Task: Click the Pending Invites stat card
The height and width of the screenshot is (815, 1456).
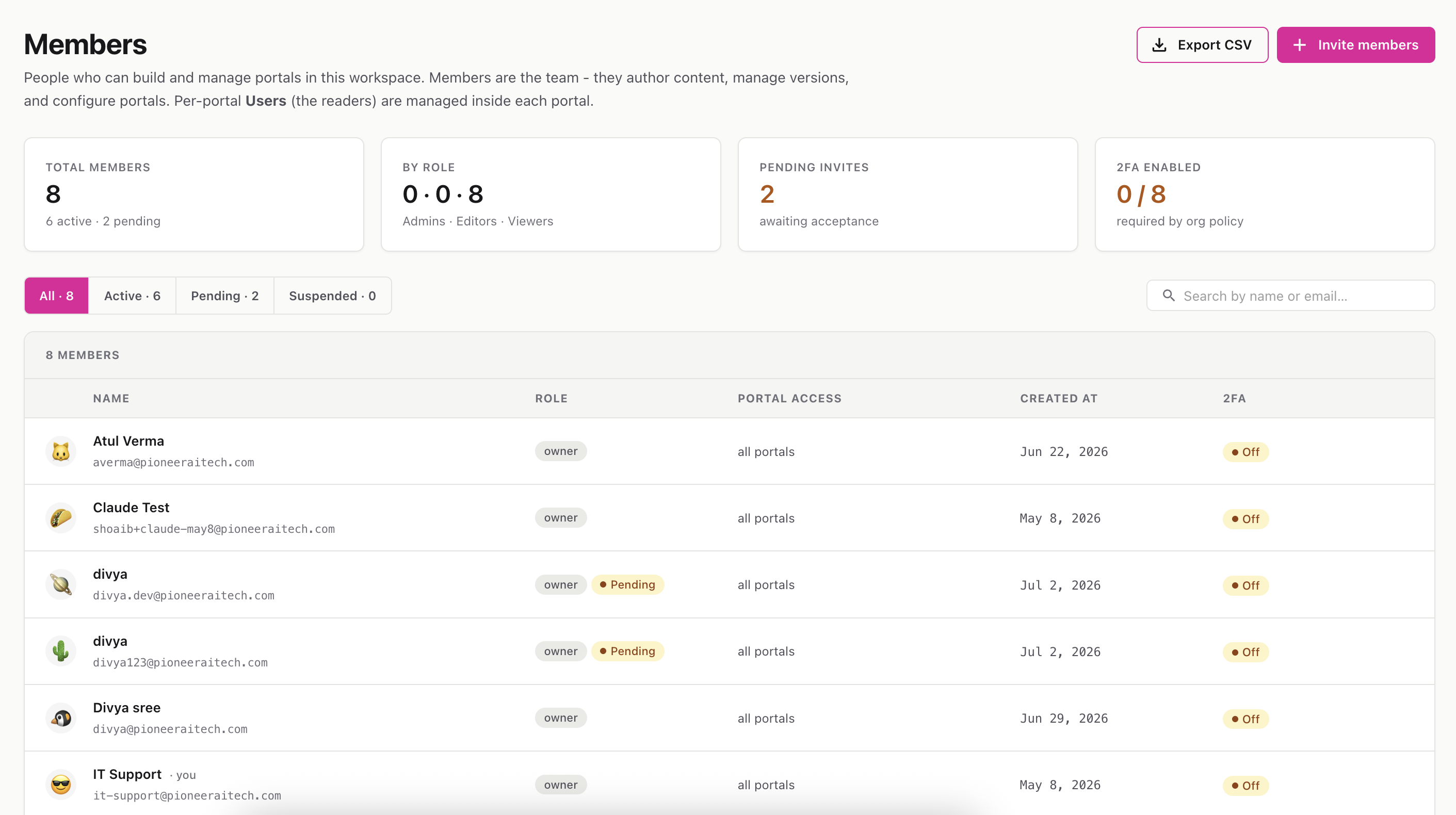Action: [x=908, y=194]
